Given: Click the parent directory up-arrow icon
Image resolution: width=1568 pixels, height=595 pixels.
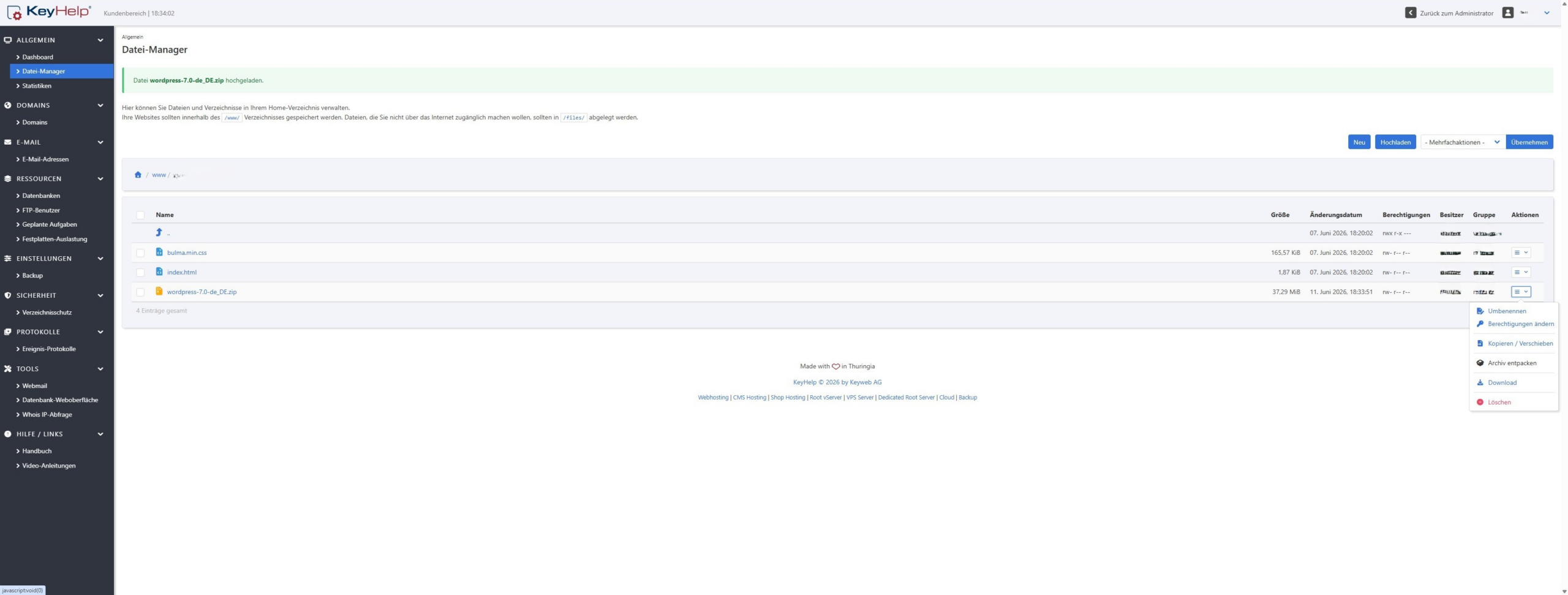Looking at the screenshot, I should pyautogui.click(x=159, y=232).
